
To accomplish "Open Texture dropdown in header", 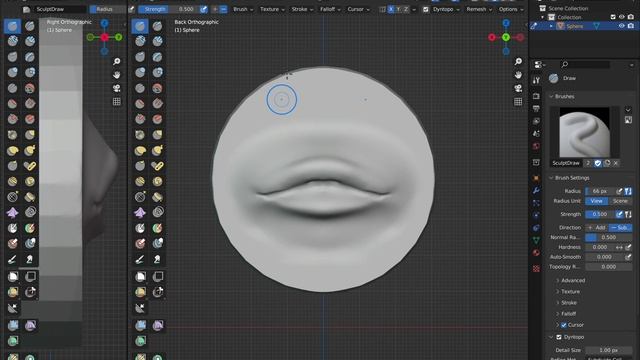I will (272, 9).
